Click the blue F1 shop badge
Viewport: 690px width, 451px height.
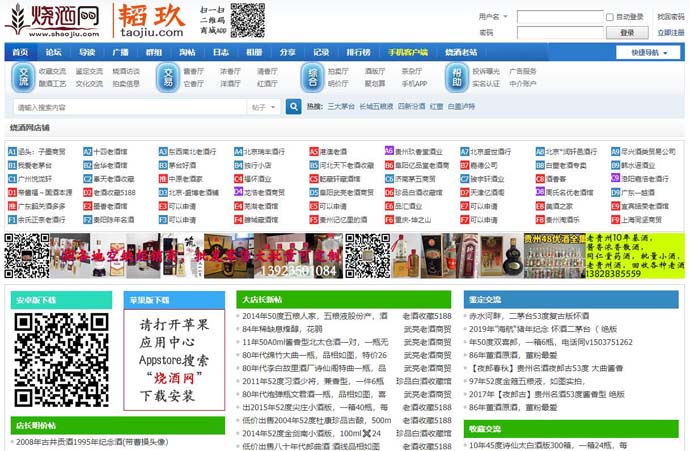[12, 220]
